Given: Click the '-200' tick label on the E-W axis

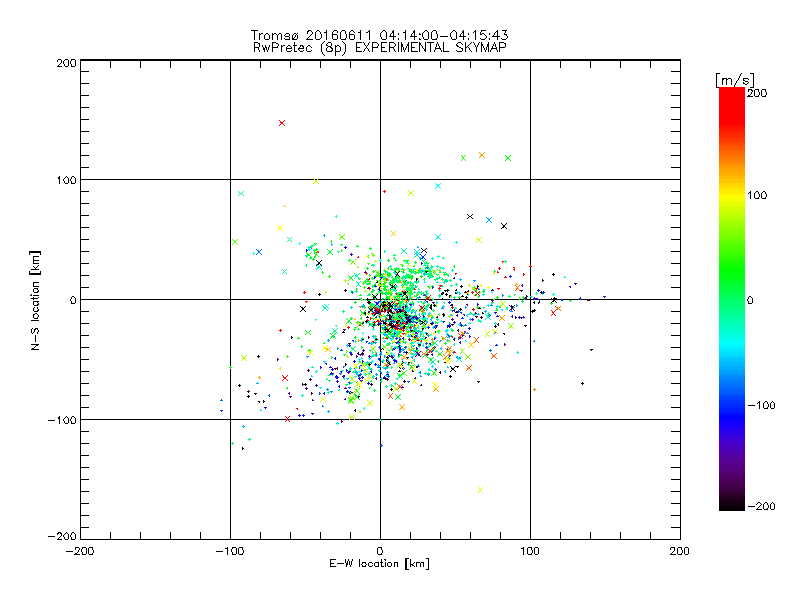Looking at the screenshot, I should click(x=80, y=551).
